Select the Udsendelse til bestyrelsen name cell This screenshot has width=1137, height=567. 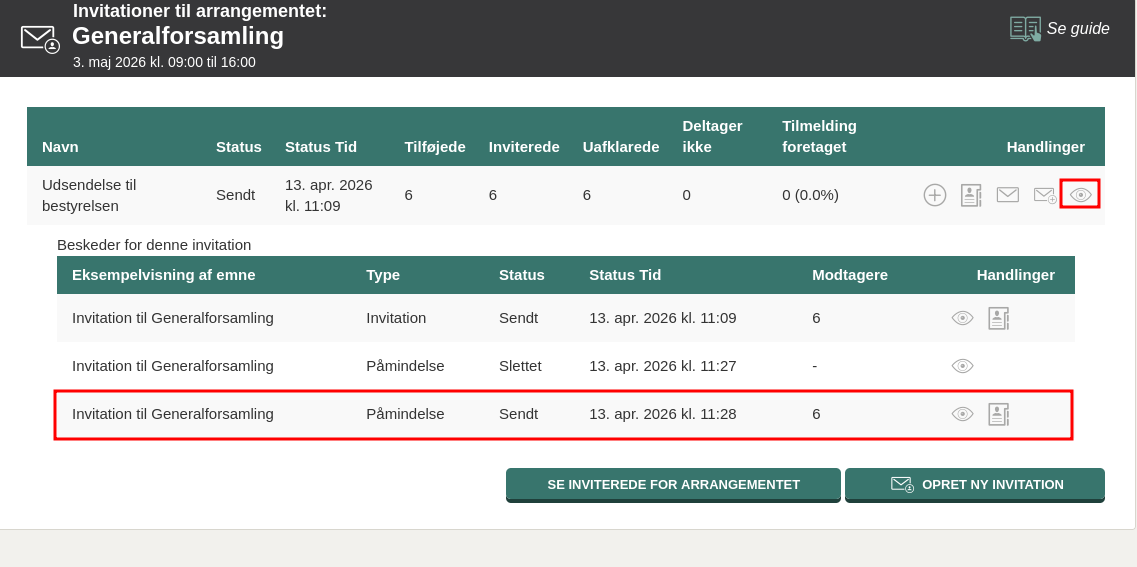point(89,195)
